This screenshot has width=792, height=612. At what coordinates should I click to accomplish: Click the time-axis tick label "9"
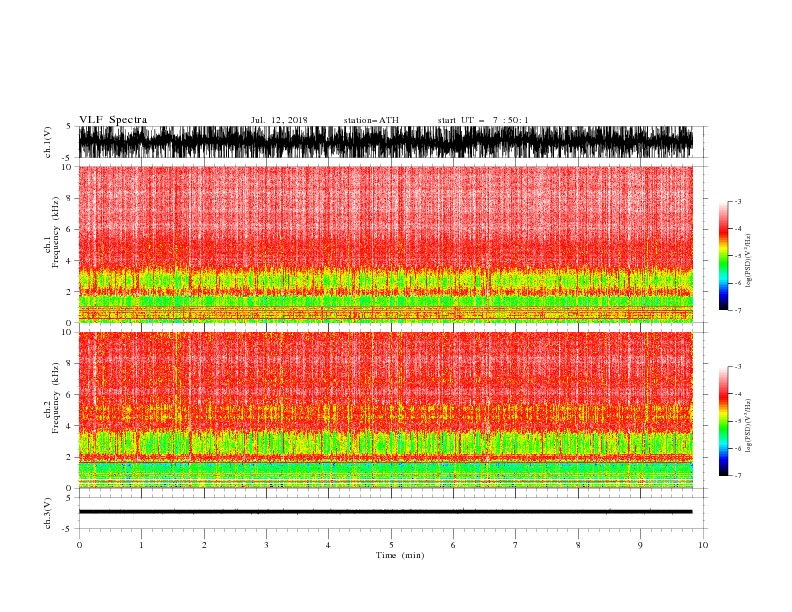pyautogui.click(x=640, y=545)
